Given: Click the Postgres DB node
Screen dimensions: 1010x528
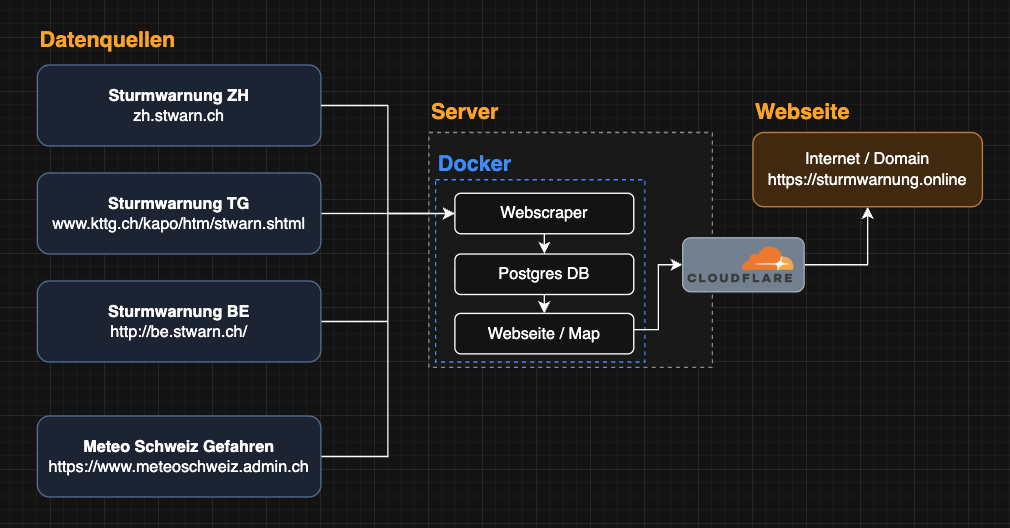Looking at the screenshot, I should pyautogui.click(x=544, y=274).
